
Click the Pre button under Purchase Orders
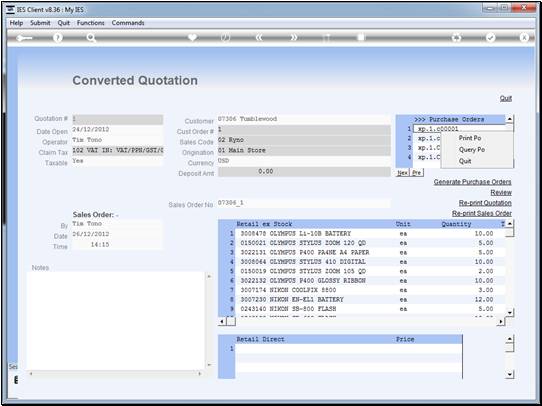(x=417, y=173)
